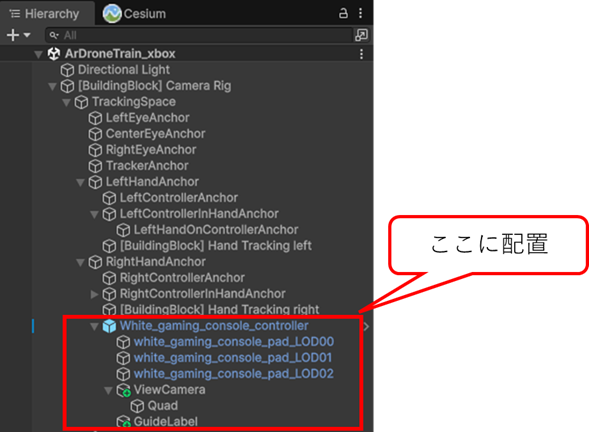589x432 pixels.
Task: Switch to the Cesium tab
Action: (x=134, y=14)
